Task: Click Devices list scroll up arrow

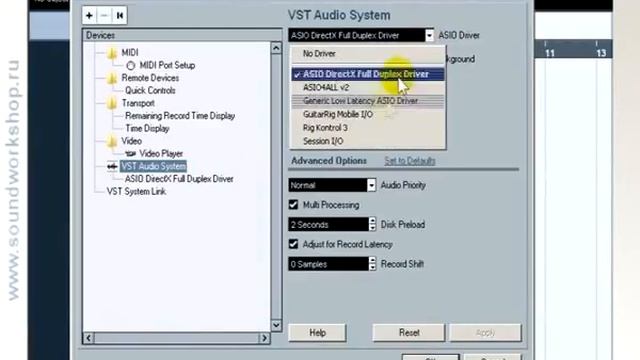Action: coord(276,48)
